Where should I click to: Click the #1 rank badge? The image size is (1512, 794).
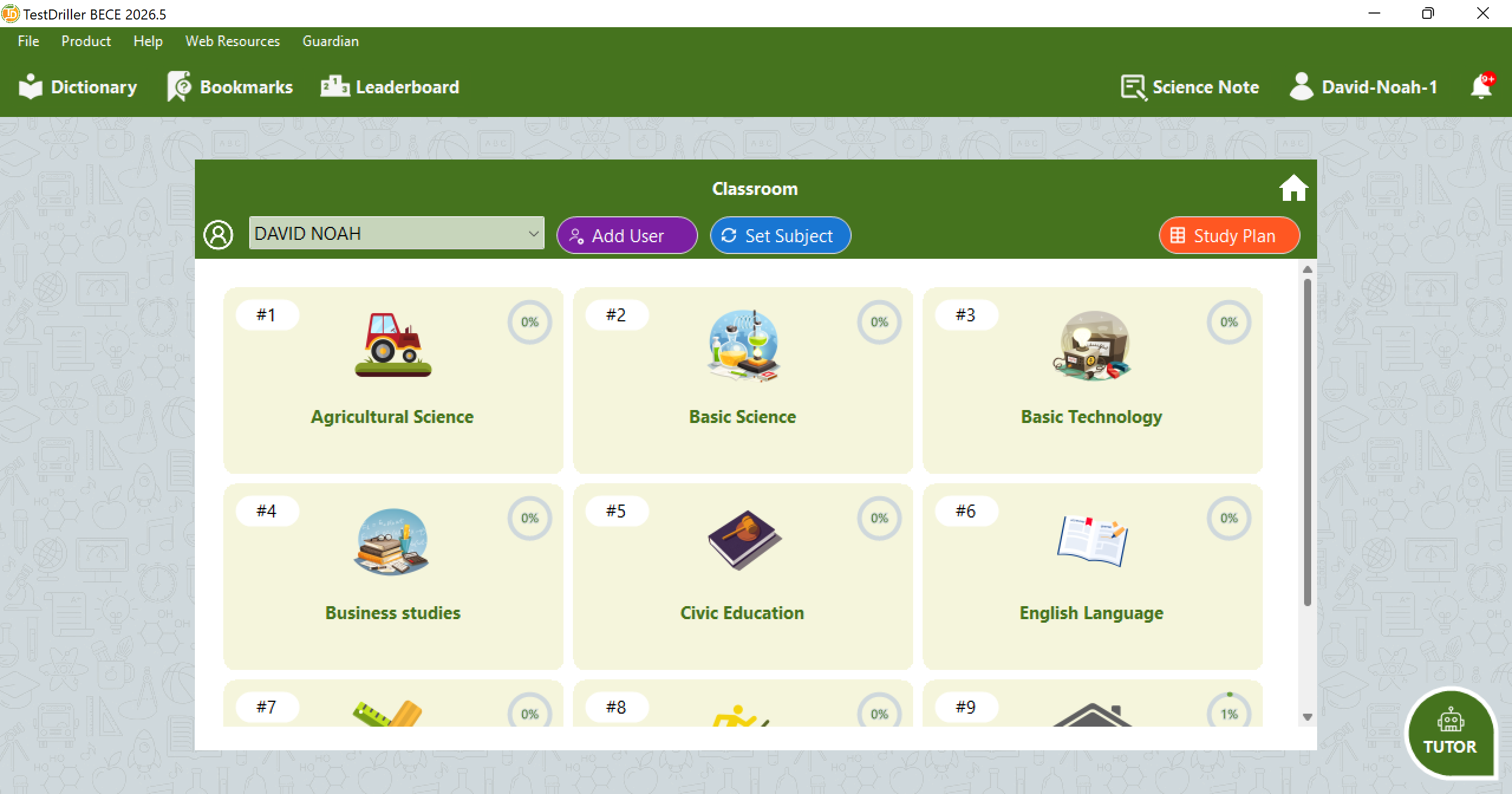(x=267, y=315)
